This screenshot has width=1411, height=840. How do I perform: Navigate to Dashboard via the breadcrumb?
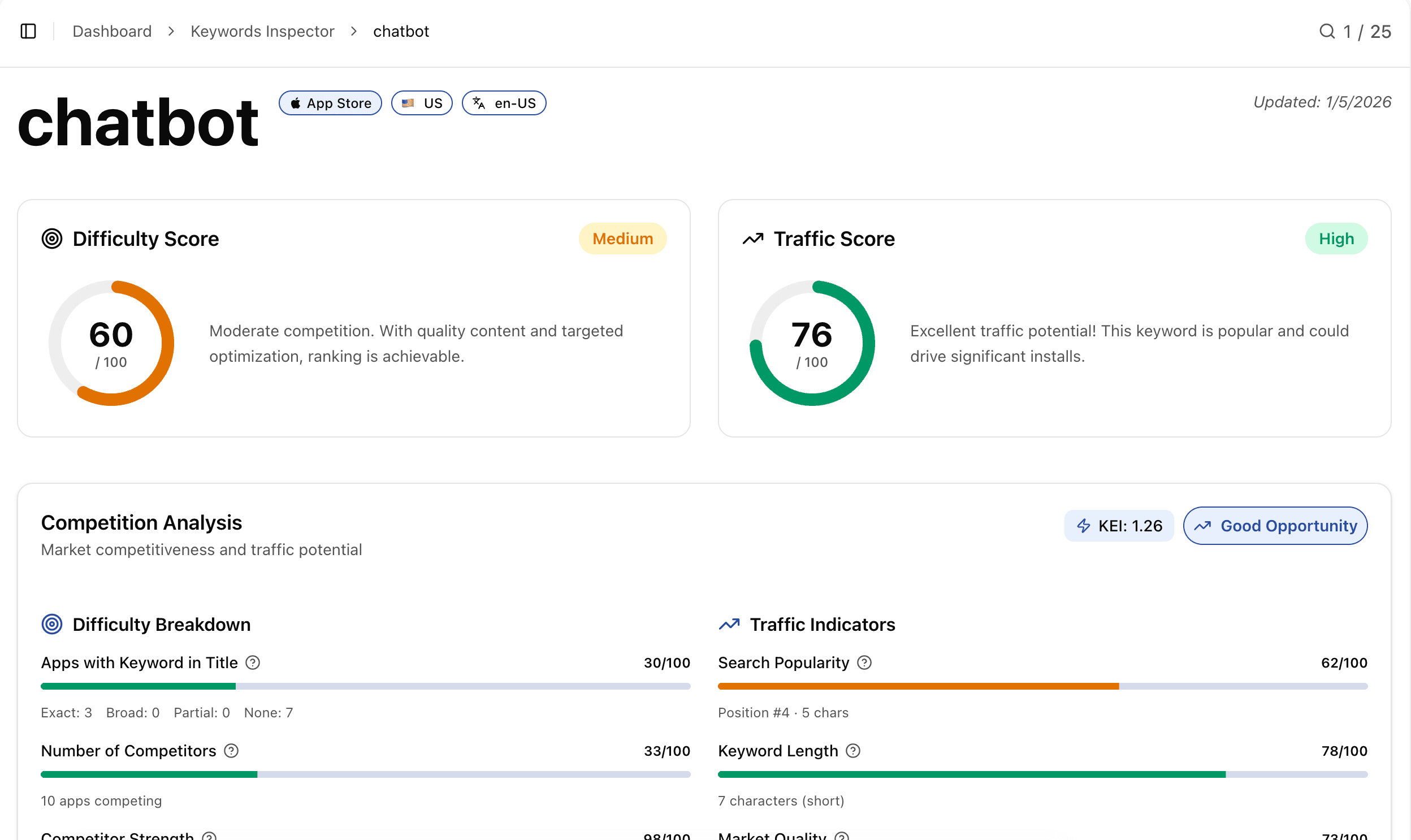tap(111, 31)
